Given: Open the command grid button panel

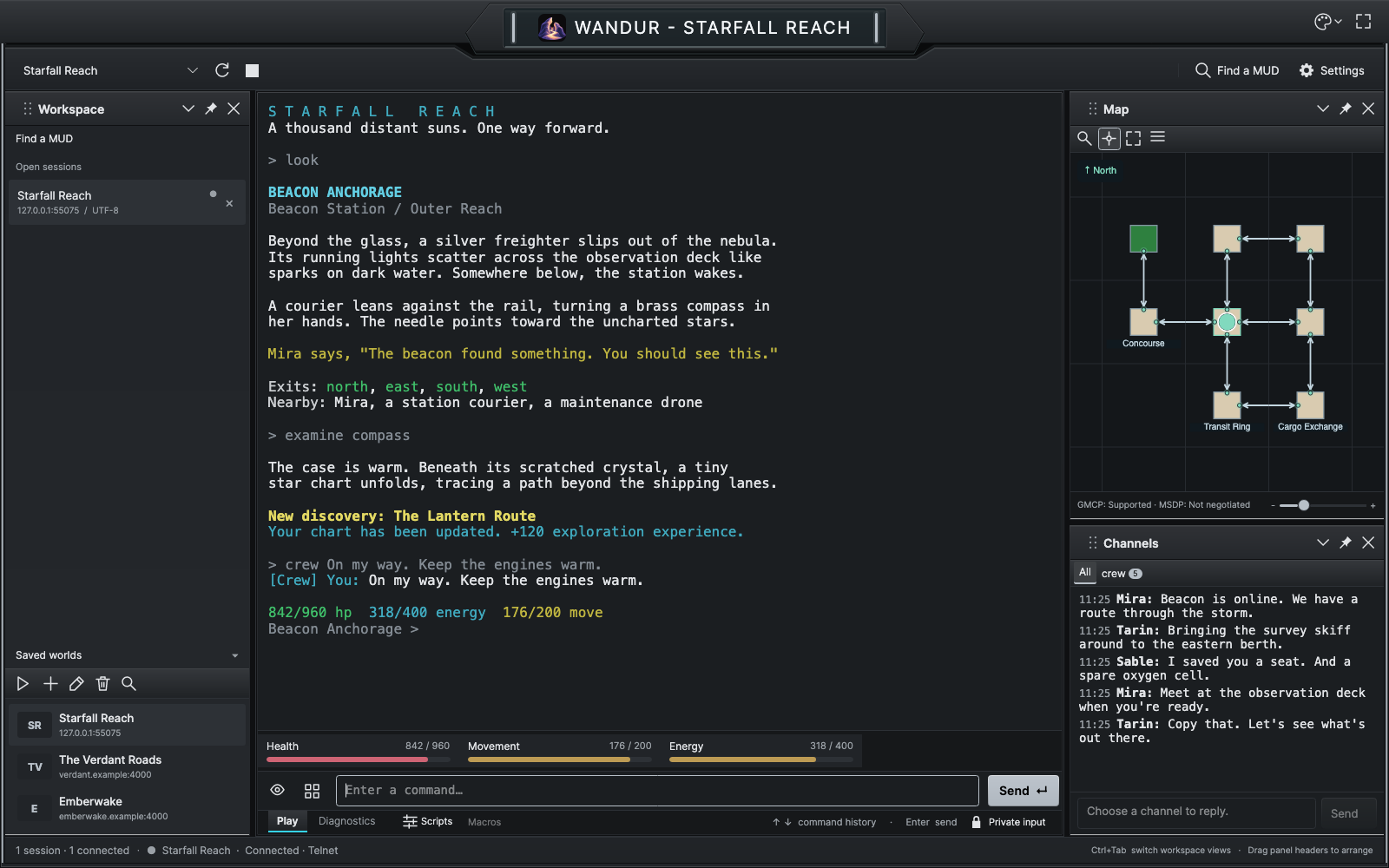Looking at the screenshot, I should click(x=312, y=791).
